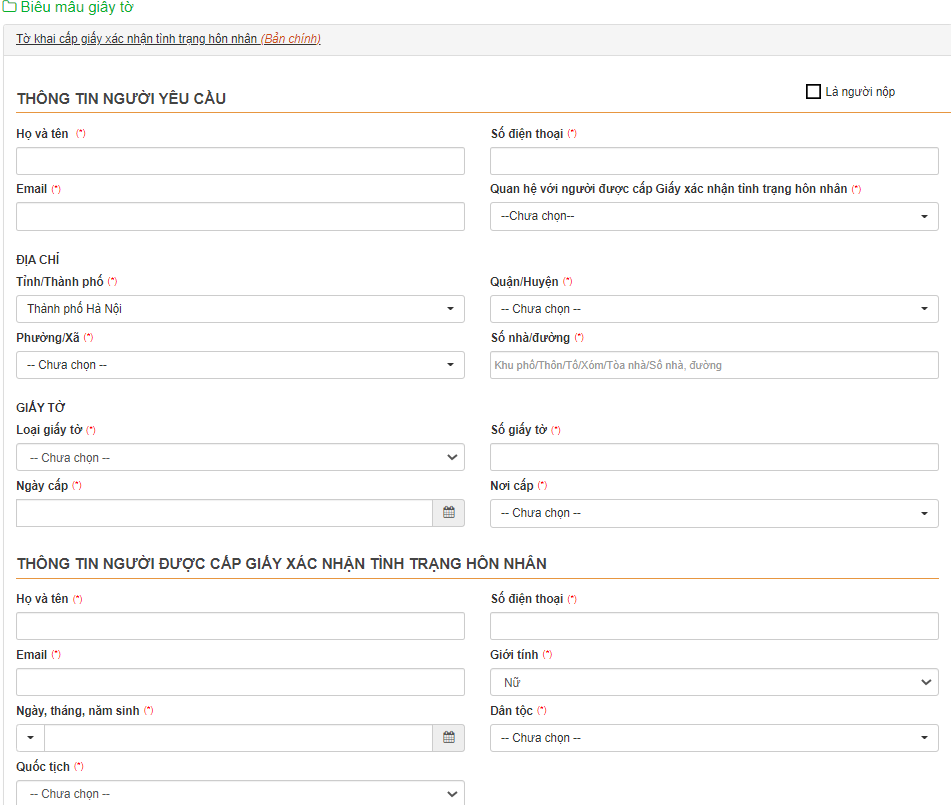The image size is (951, 805).
Task: Expand Tỉnh/Thành phố dropdown showing Hà Nội
Action: pyautogui.click(x=240, y=309)
